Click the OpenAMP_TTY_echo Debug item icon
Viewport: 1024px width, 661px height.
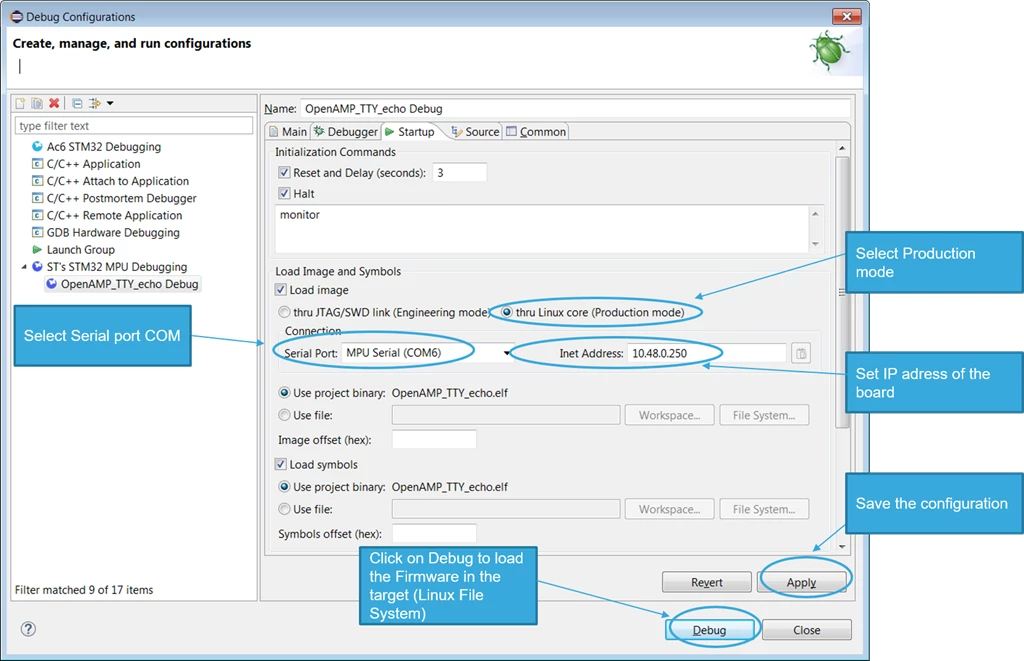[x=52, y=283]
